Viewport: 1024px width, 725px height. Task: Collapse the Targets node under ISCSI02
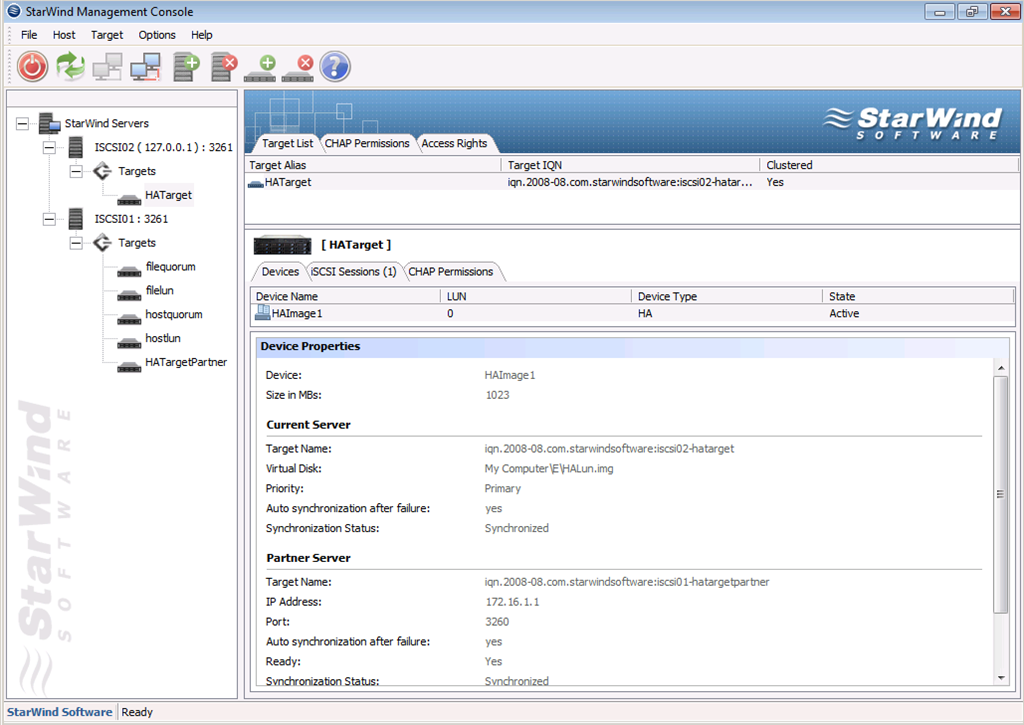coord(76,171)
